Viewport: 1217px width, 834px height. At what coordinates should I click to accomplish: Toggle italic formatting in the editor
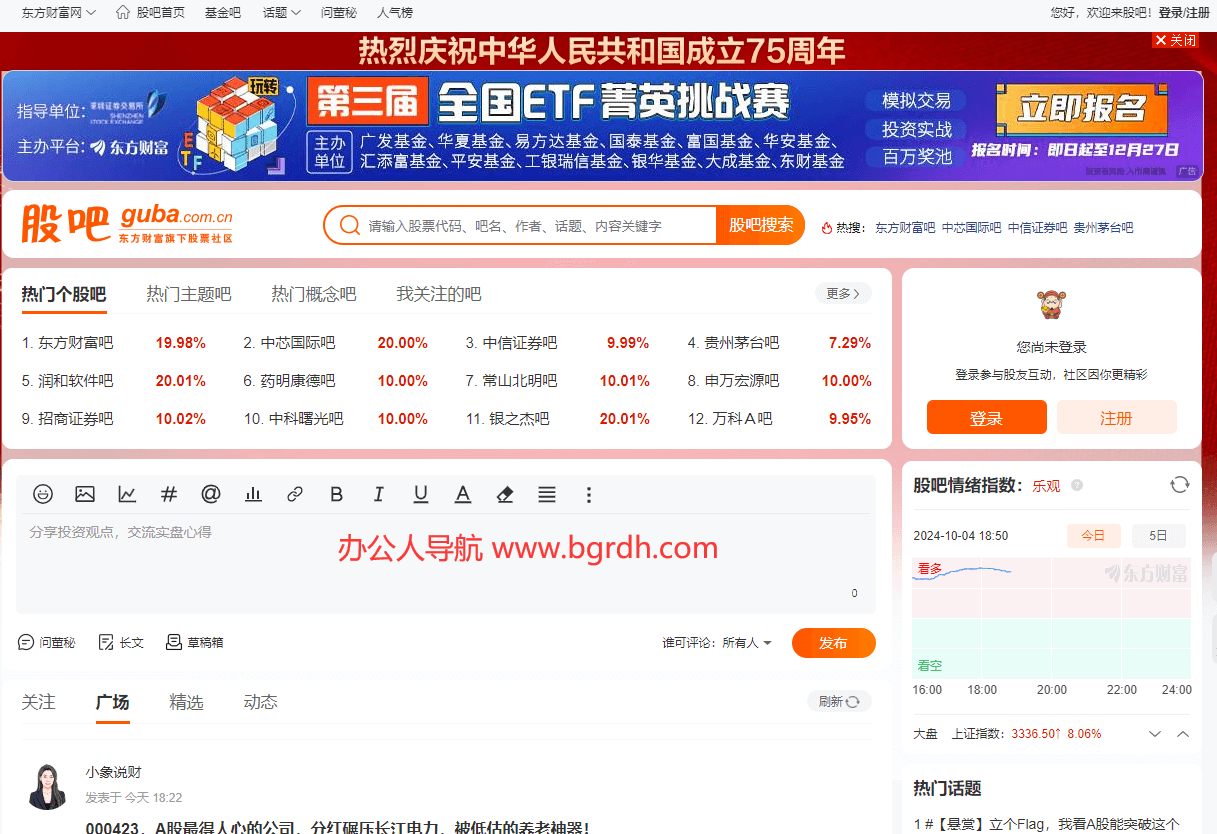click(379, 494)
